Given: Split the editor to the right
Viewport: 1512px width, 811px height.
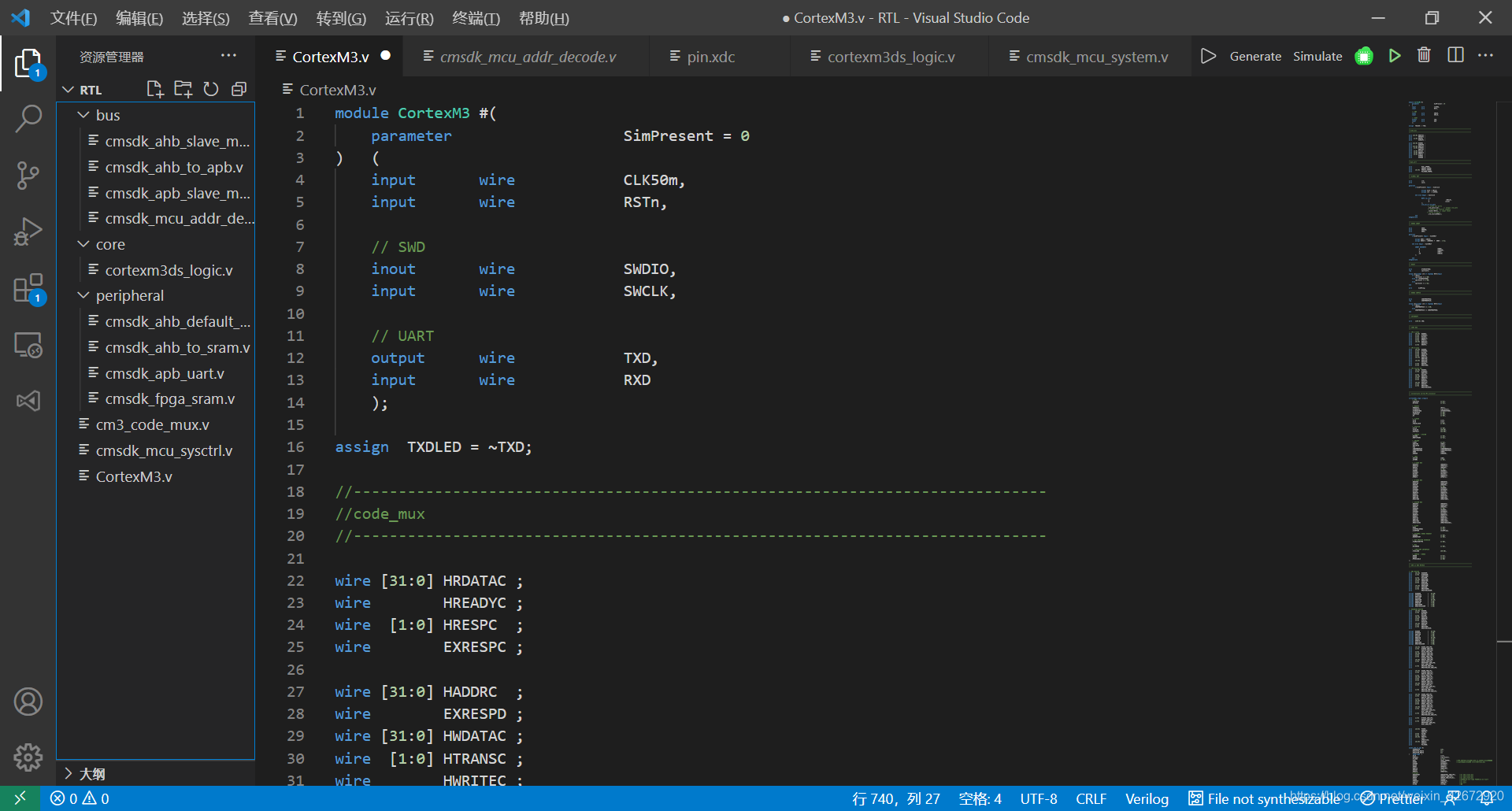Looking at the screenshot, I should [x=1455, y=55].
